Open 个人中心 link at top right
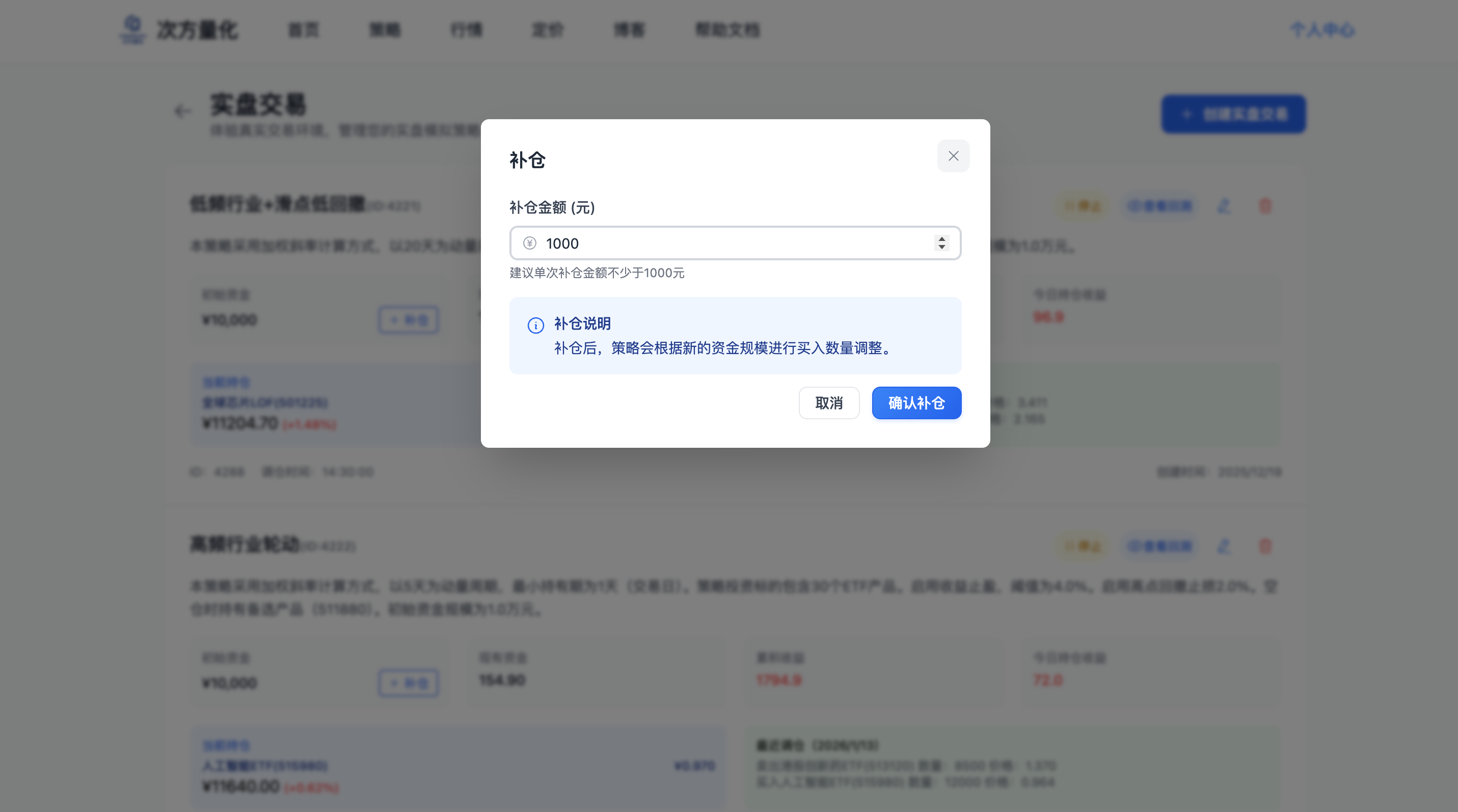The height and width of the screenshot is (812, 1458). 1322,30
